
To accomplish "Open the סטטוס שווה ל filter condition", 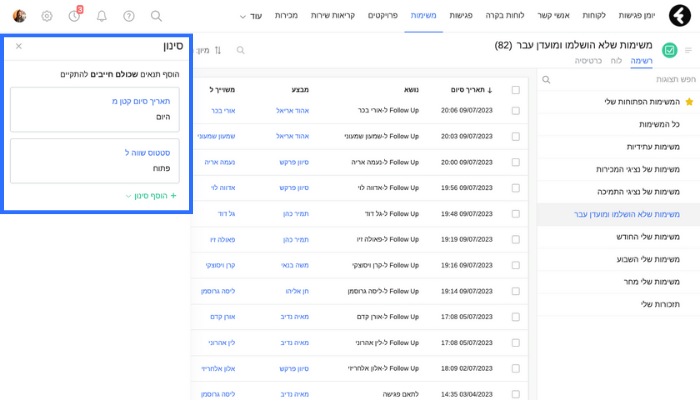I will tap(95, 161).
